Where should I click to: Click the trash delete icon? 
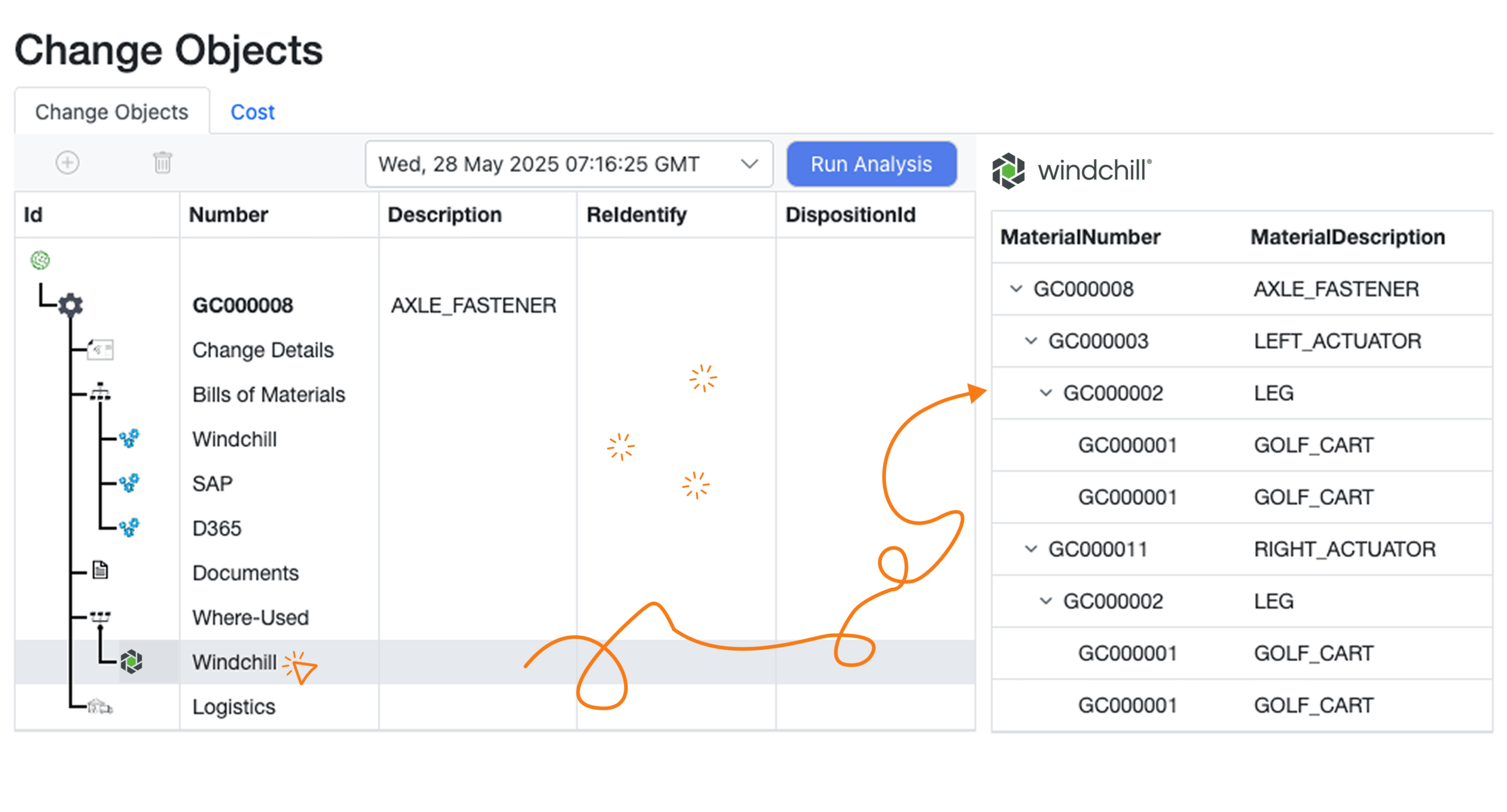[162, 162]
